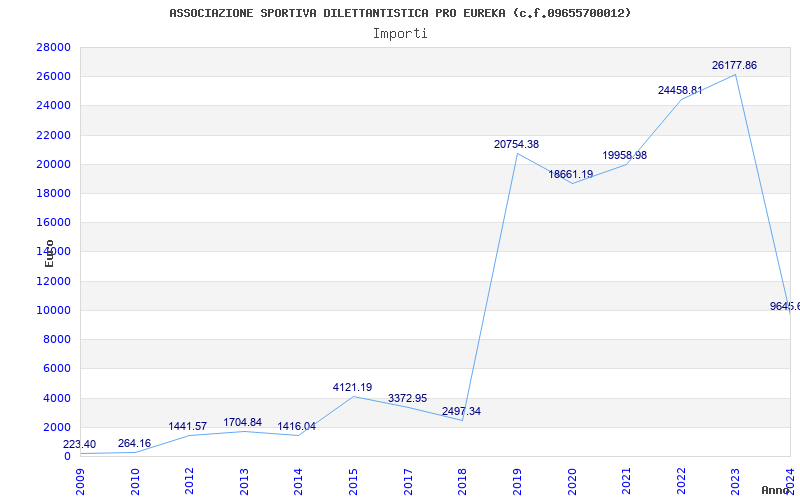This screenshot has width=800, height=500.
Task: Click the y-axis value 28000
Action: (x=53, y=47)
